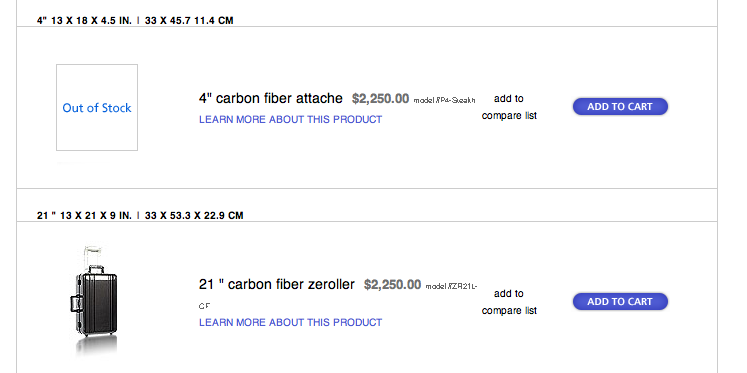Click the zeroller's $2,250.00 price
This screenshot has width=747, height=373.
[392, 285]
